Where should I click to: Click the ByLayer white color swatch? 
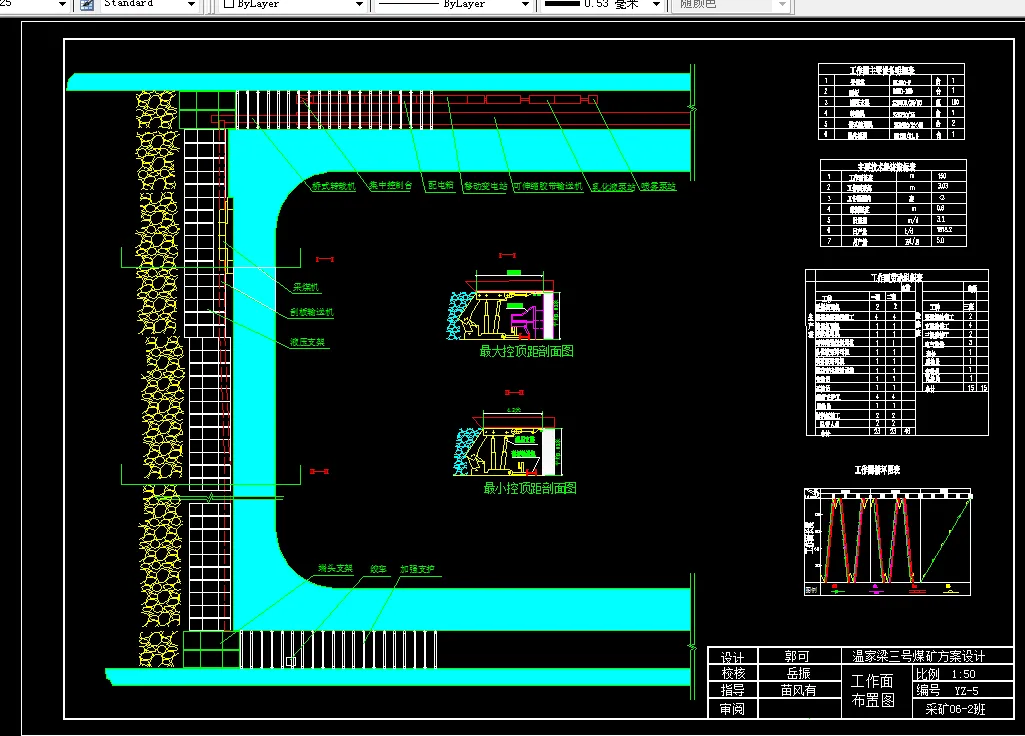point(229,4)
